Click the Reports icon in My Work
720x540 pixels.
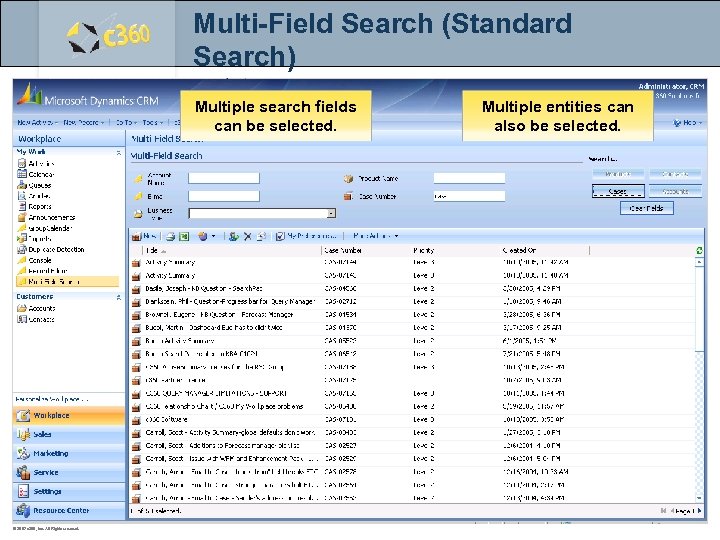[x=22, y=207]
